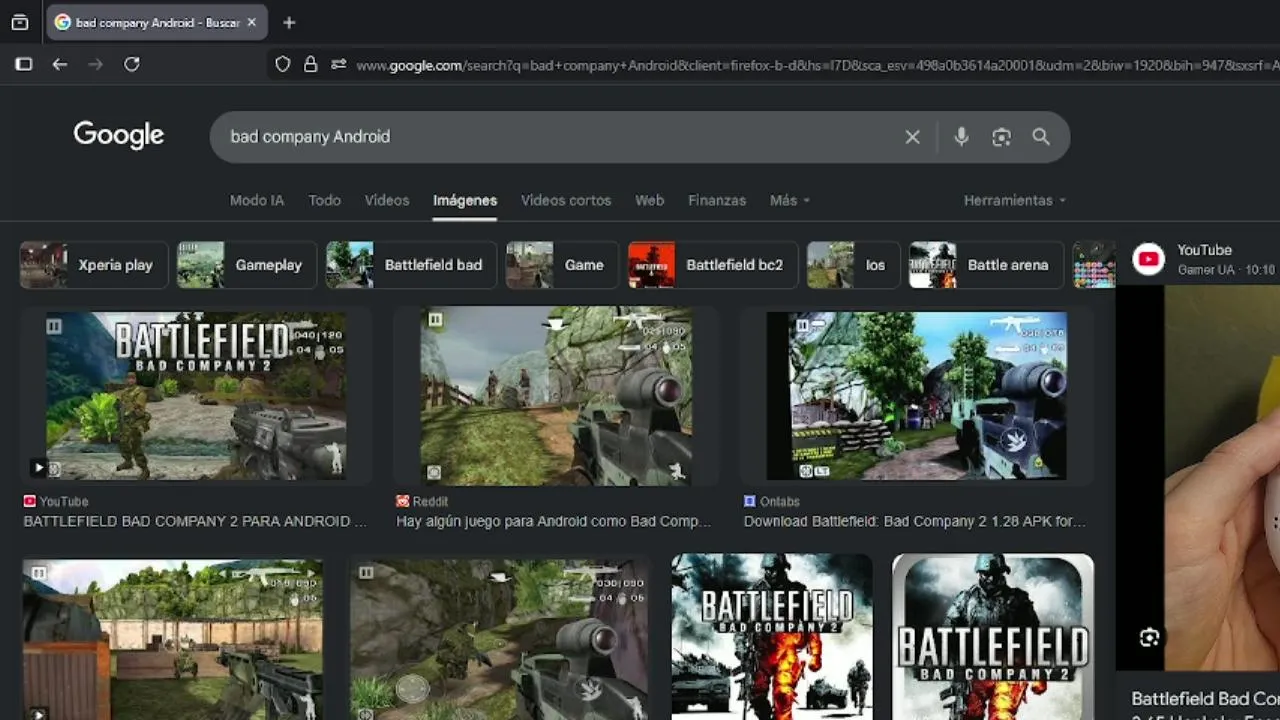Screen dimensions: 1280x720
Task: Open the Reddit gameplay image thumbnail
Action: 556,396
